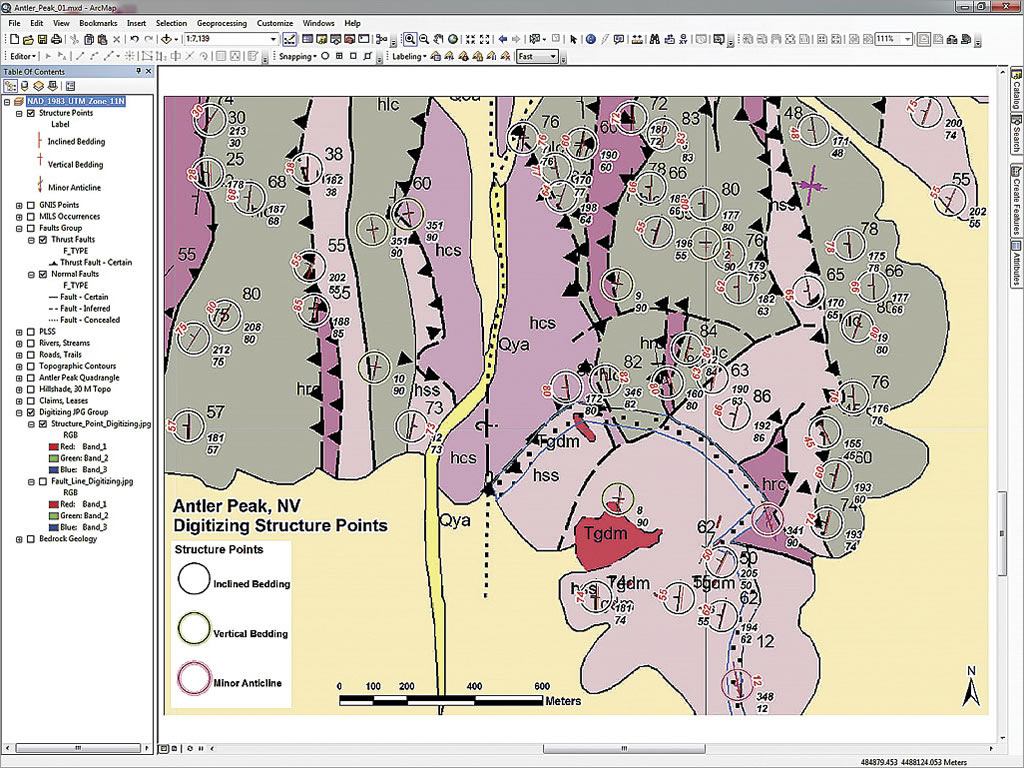
Task: Click the map horizontal scrollbar thumb
Action: (624, 749)
